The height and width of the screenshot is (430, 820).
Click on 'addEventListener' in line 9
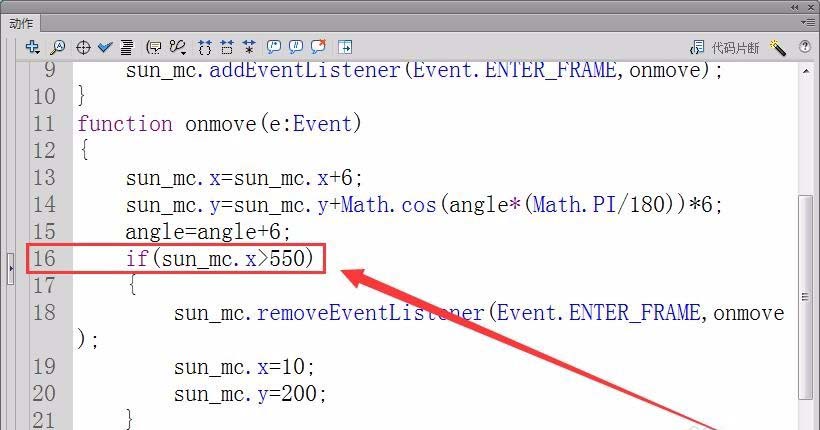pos(305,70)
